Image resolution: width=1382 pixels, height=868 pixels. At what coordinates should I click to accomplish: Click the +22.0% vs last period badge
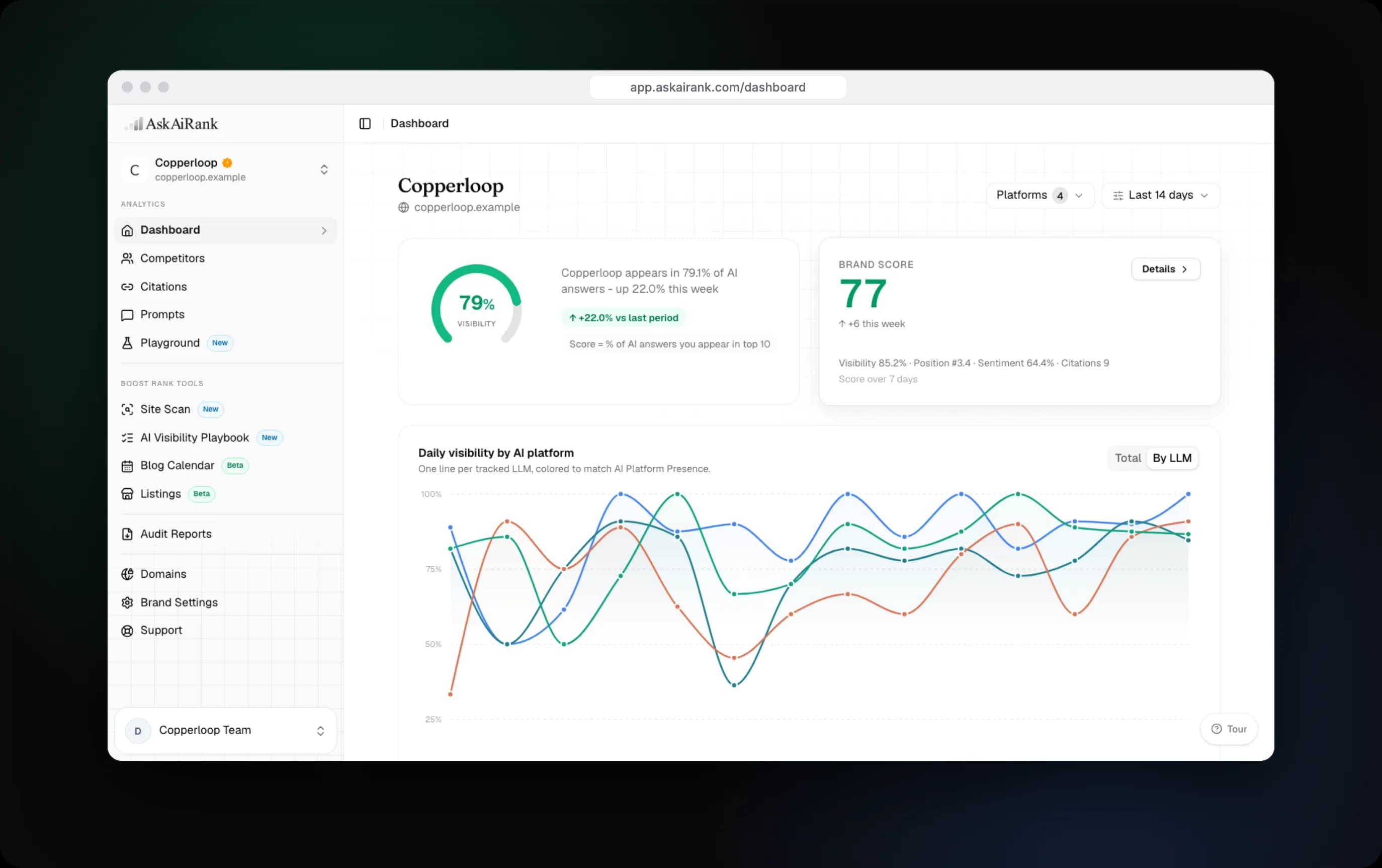coord(623,318)
